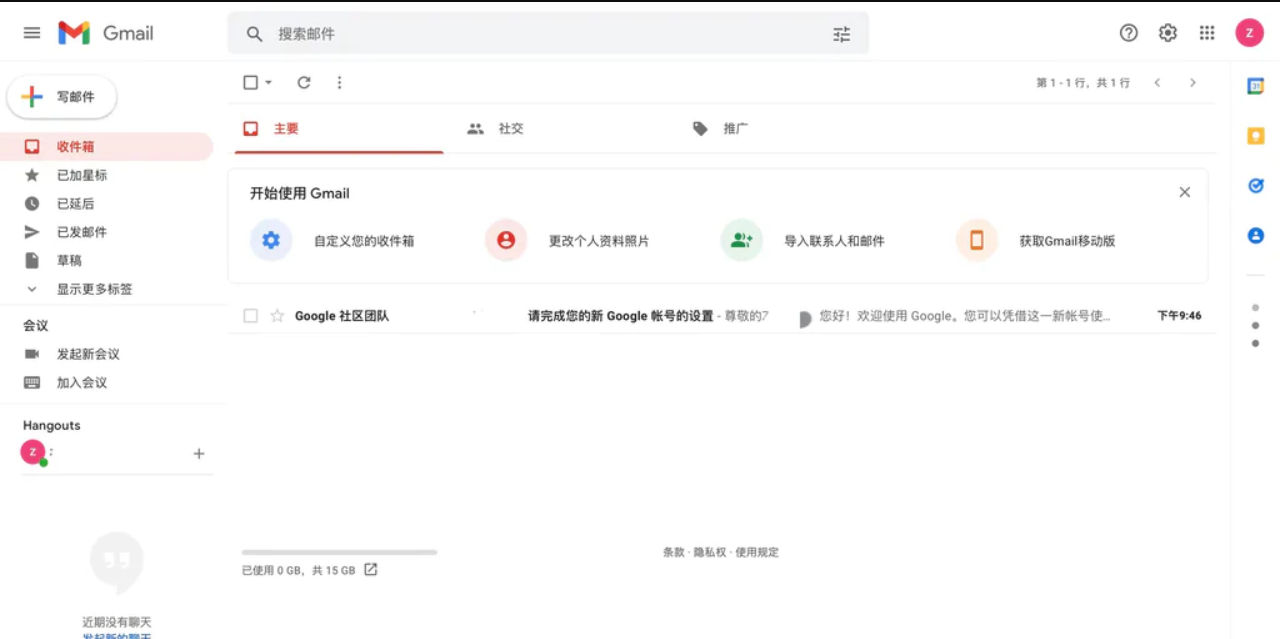Star the Google 社区团队 email

point(277,316)
